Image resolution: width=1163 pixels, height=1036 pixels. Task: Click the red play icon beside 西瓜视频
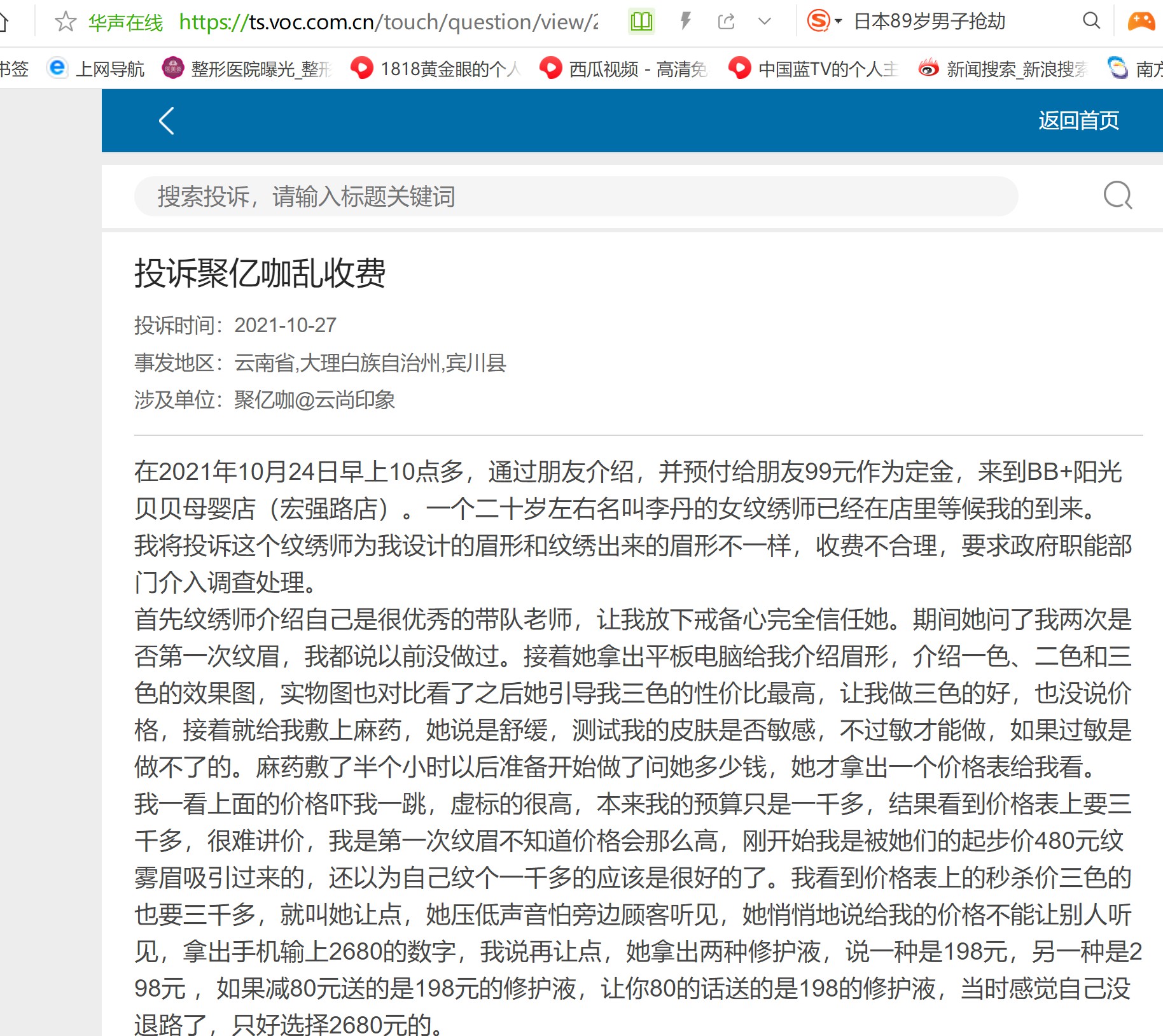(x=551, y=67)
